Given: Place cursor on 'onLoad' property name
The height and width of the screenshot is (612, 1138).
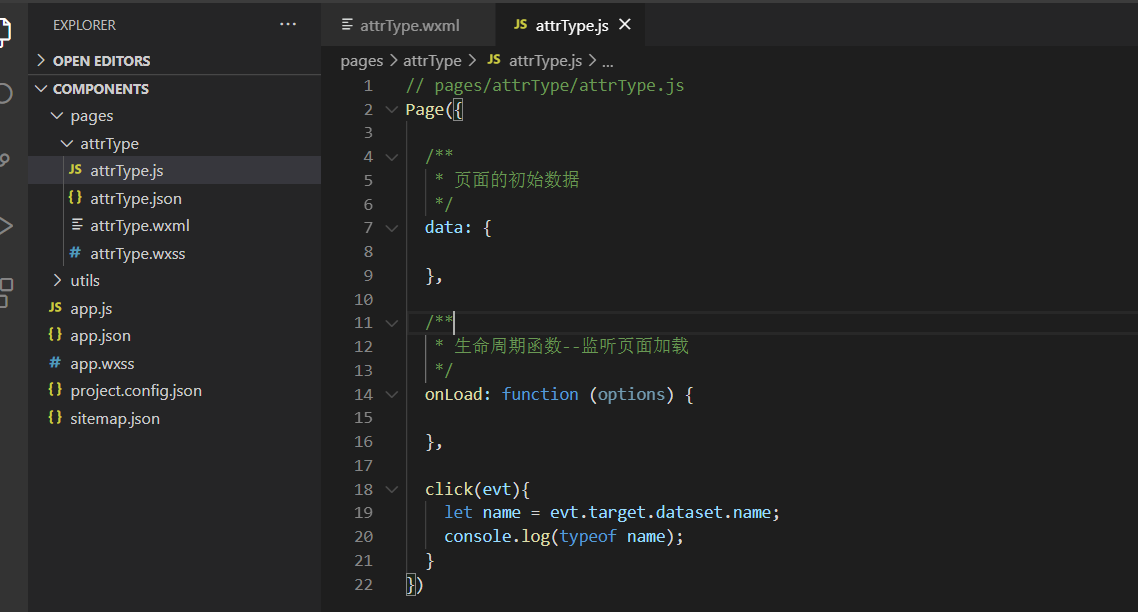Looking at the screenshot, I should [454, 394].
